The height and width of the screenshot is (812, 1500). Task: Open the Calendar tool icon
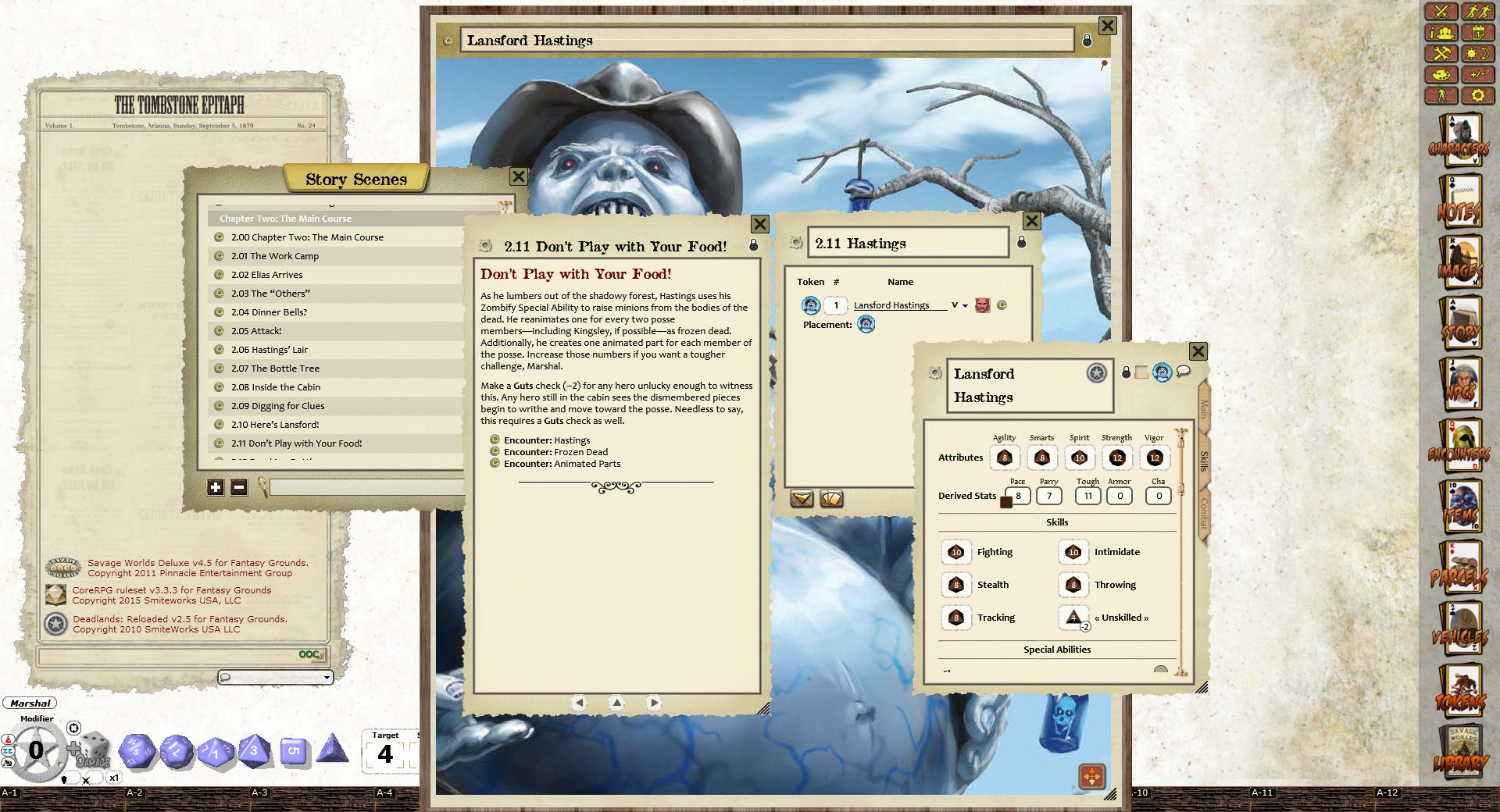1477,33
